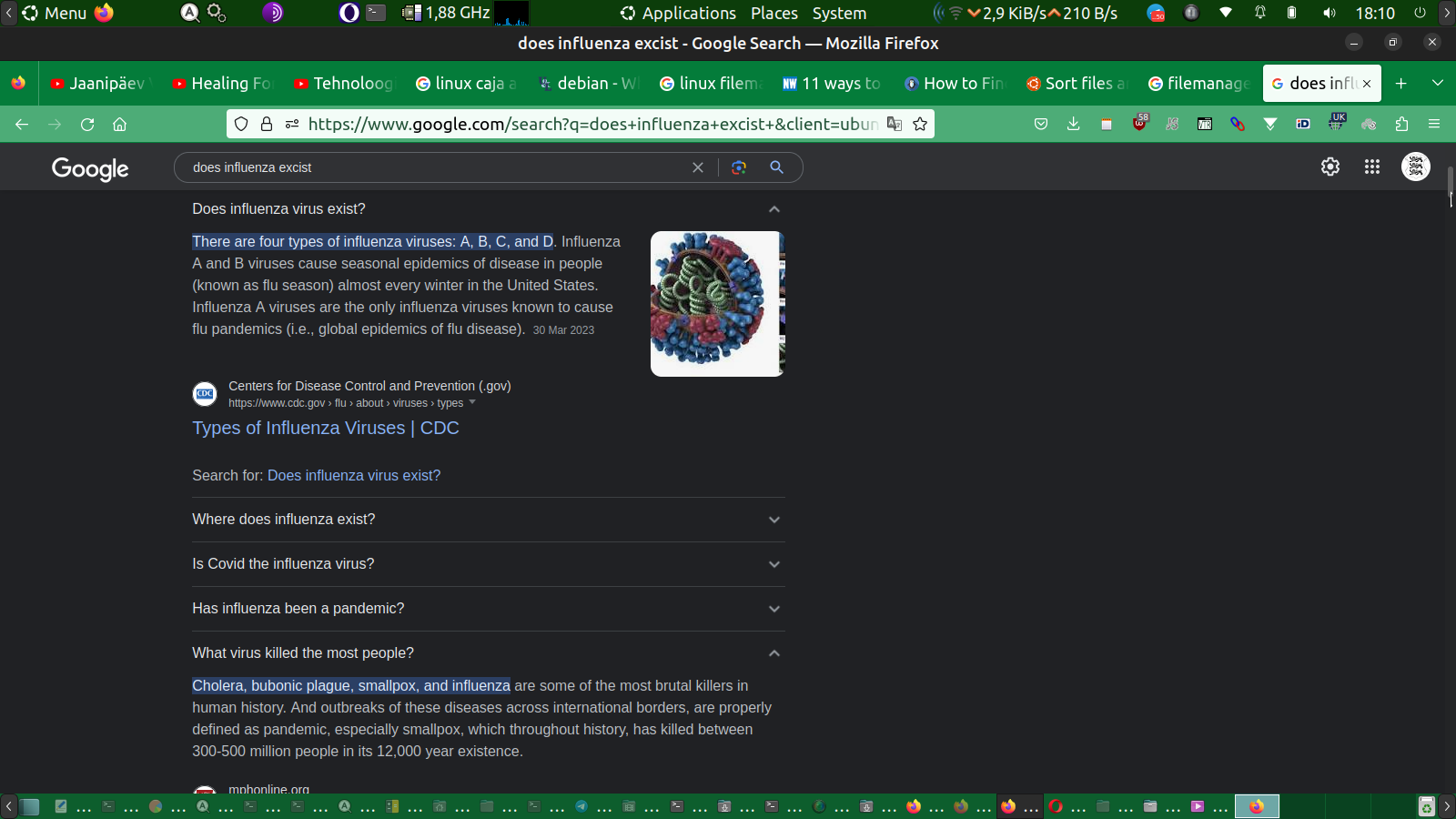This screenshot has height=819, width=1456.
Task: Open the ID extension toolbar icon
Action: tap(1303, 124)
